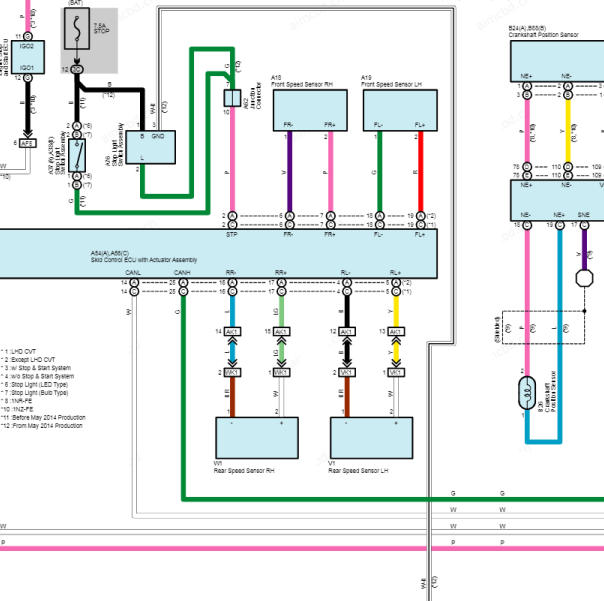Select the crankshaft position sensor coil symbol
The image size is (604, 601).
pos(527,393)
